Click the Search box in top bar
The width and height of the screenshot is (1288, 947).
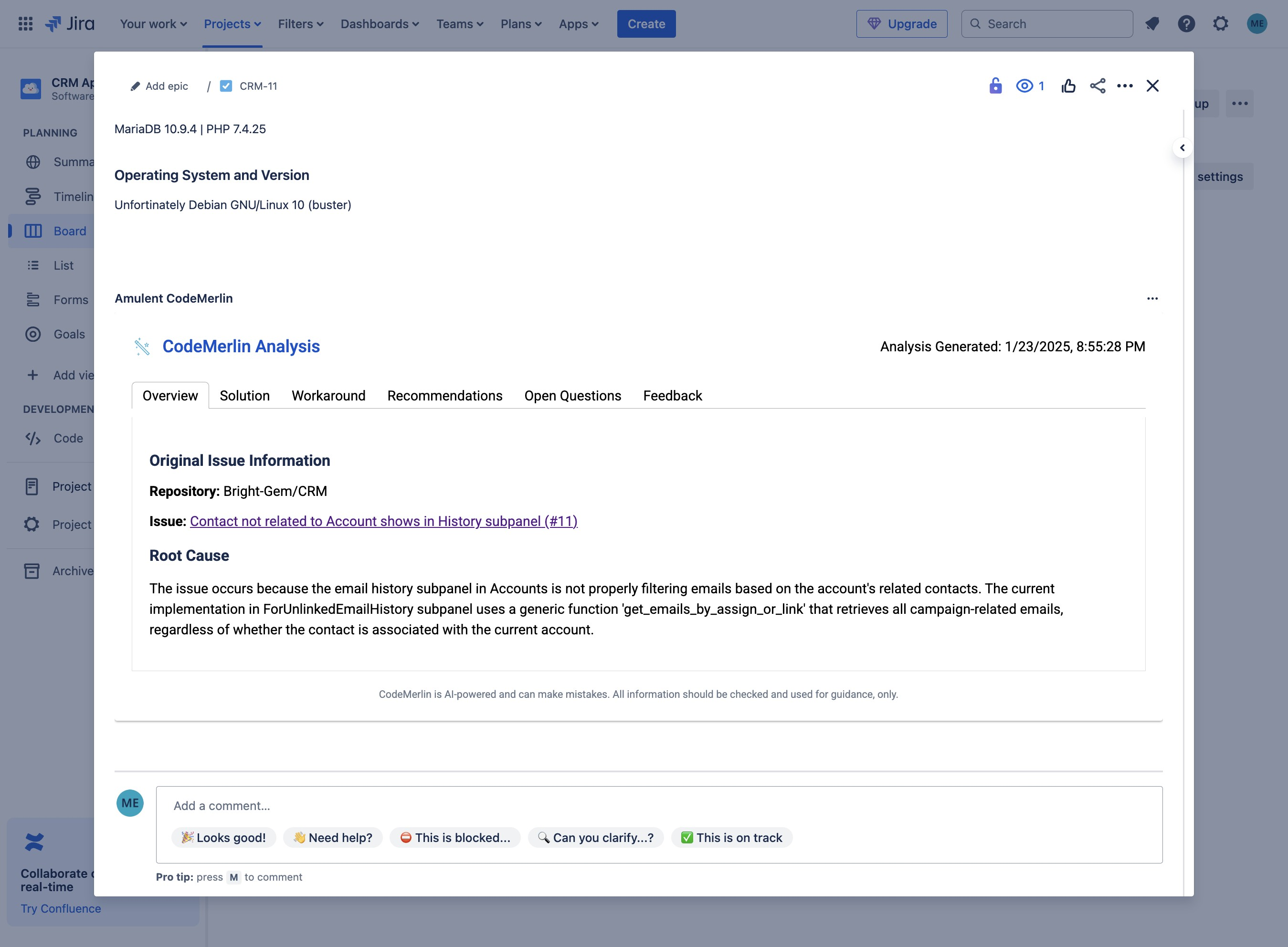click(x=1047, y=23)
